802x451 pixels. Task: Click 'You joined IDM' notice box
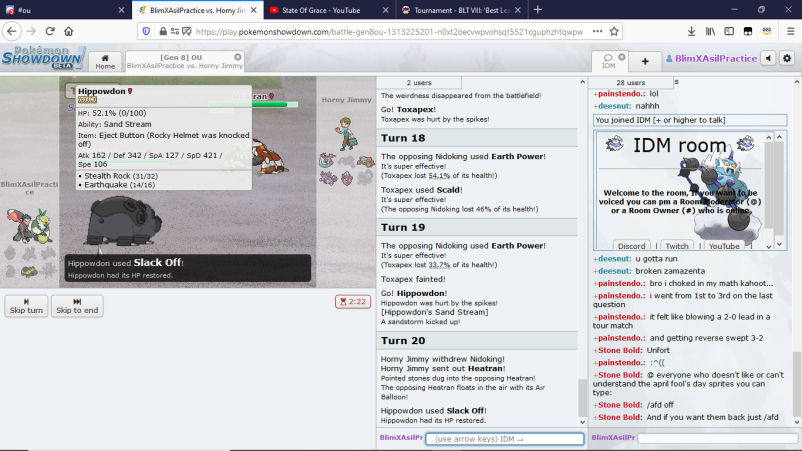(690, 120)
